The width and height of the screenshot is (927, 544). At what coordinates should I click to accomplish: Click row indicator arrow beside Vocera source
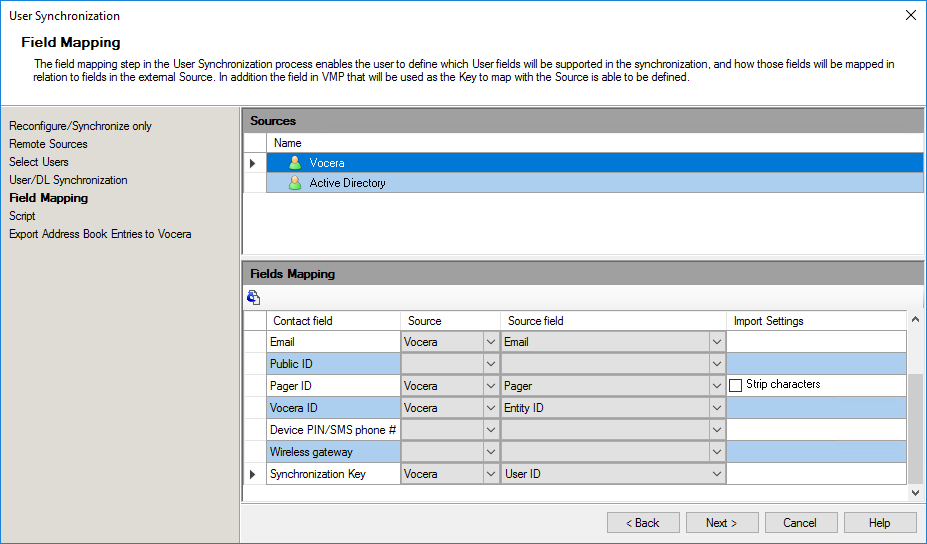[x=253, y=163]
